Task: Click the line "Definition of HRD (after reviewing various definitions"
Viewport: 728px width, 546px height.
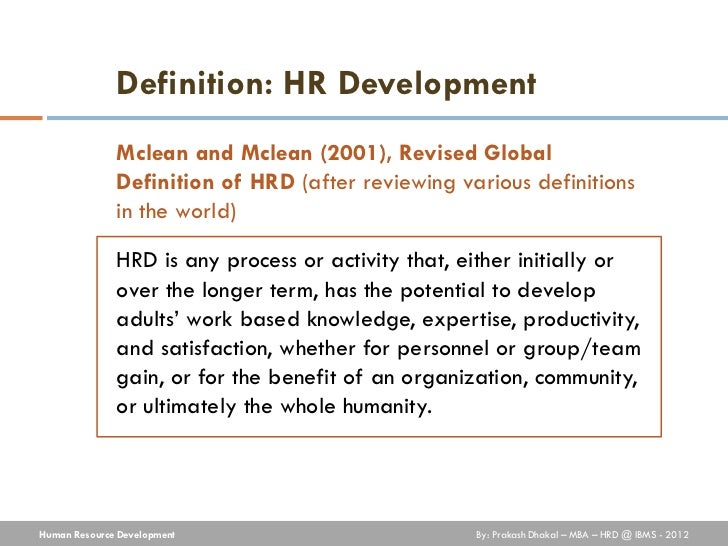Action: [375, 182]
